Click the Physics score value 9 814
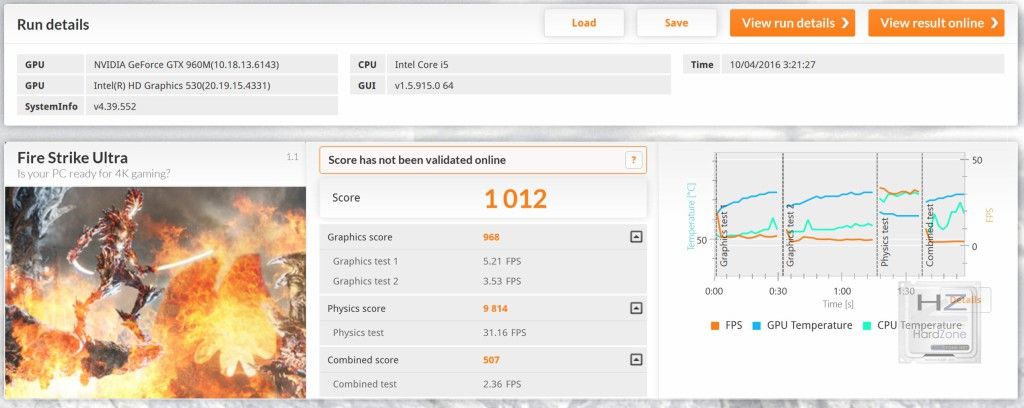The image size is (1024, 408). tap(495, 308)
